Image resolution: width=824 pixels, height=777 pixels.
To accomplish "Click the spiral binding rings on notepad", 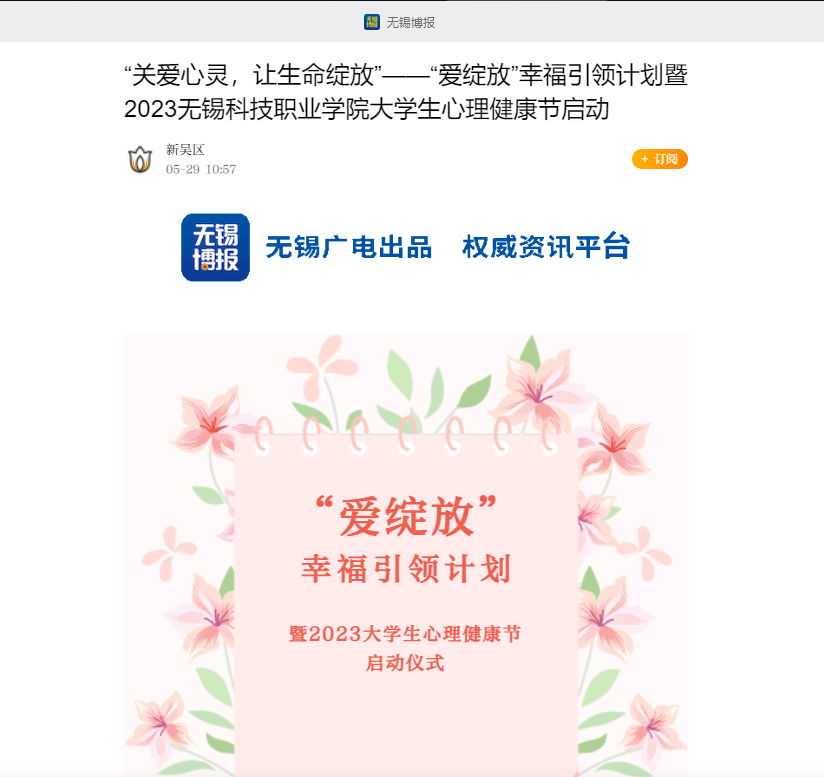I will (x=406, y=435).
